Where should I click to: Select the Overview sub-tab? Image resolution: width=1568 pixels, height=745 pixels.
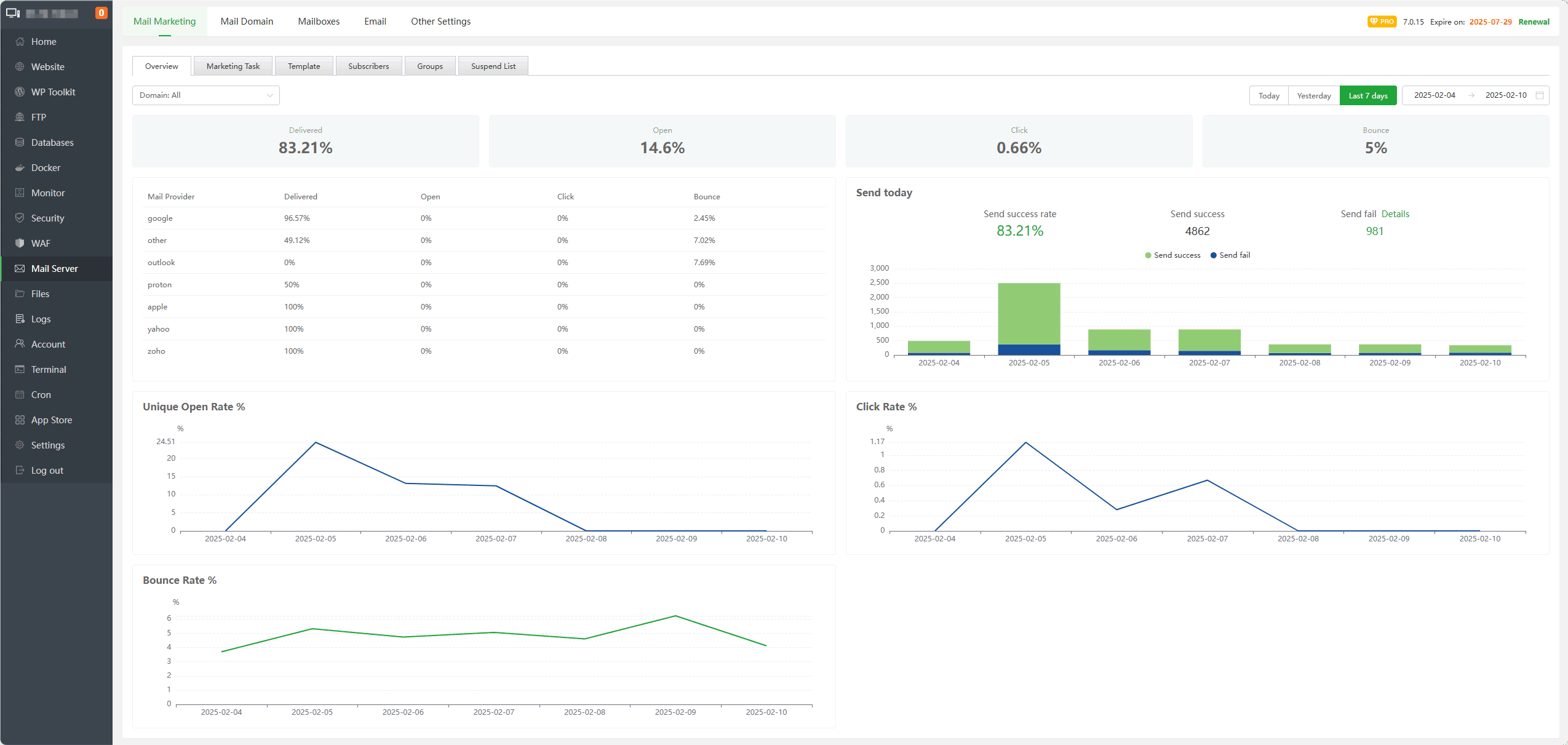[x=162, y=66]
